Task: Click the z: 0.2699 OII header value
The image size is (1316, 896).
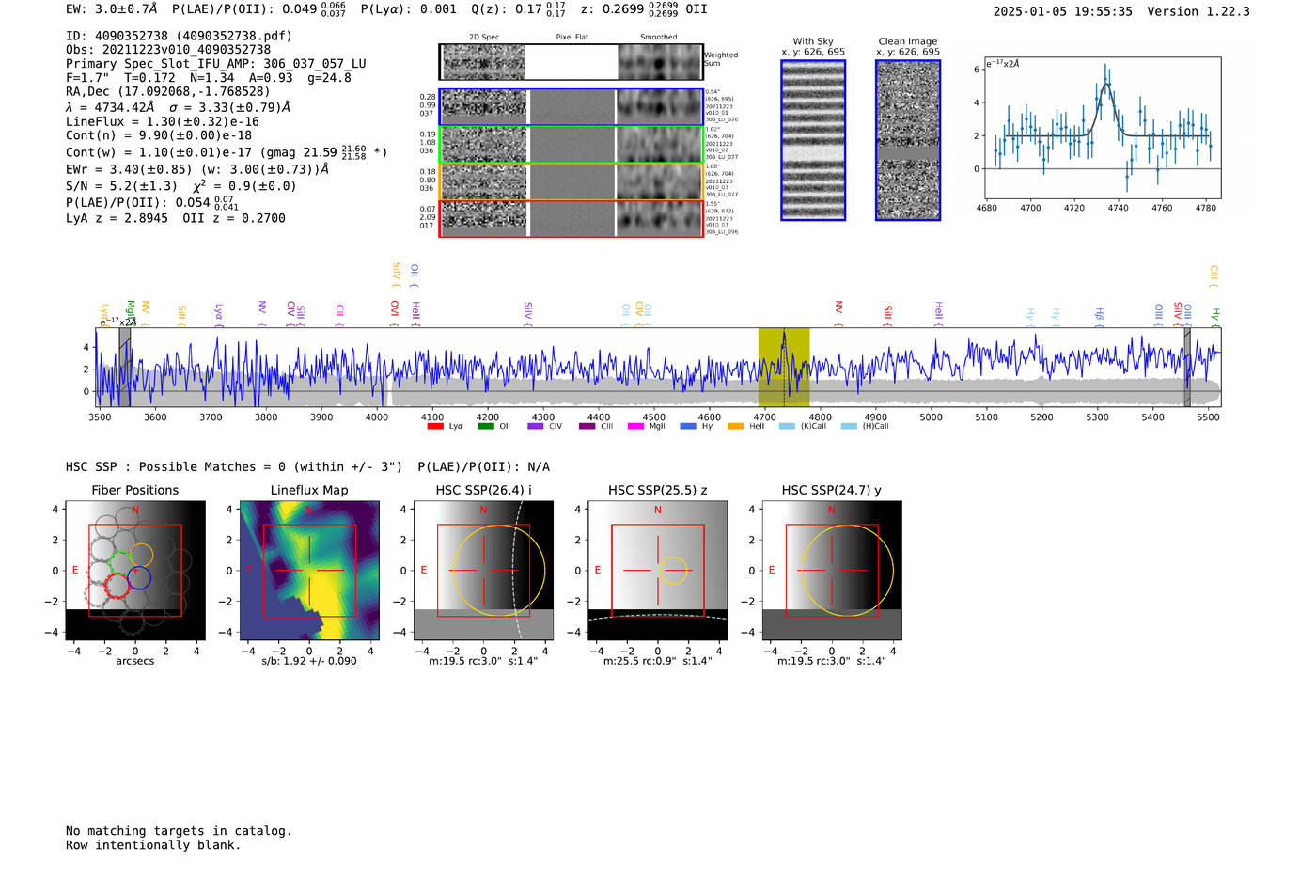Action: pos(644,8)
